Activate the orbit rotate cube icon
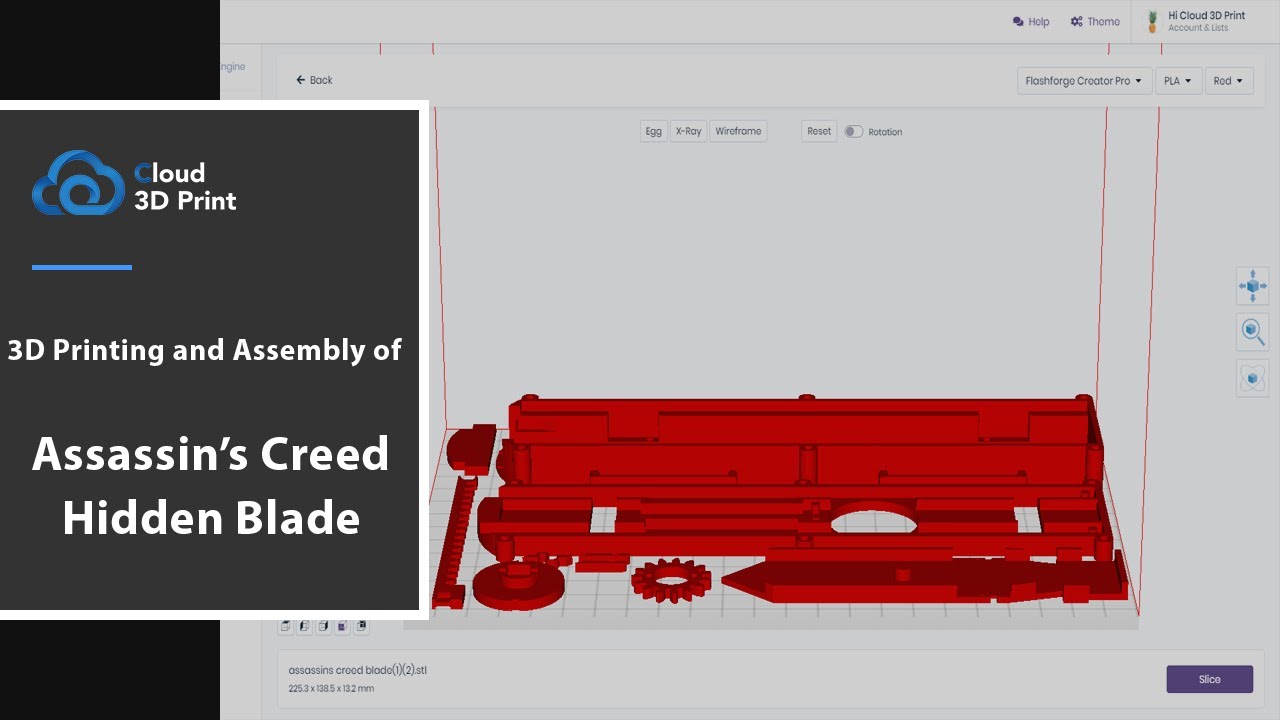This screenshot has height=720, width=1280. pyautogui.click(x=1252, y=378)
